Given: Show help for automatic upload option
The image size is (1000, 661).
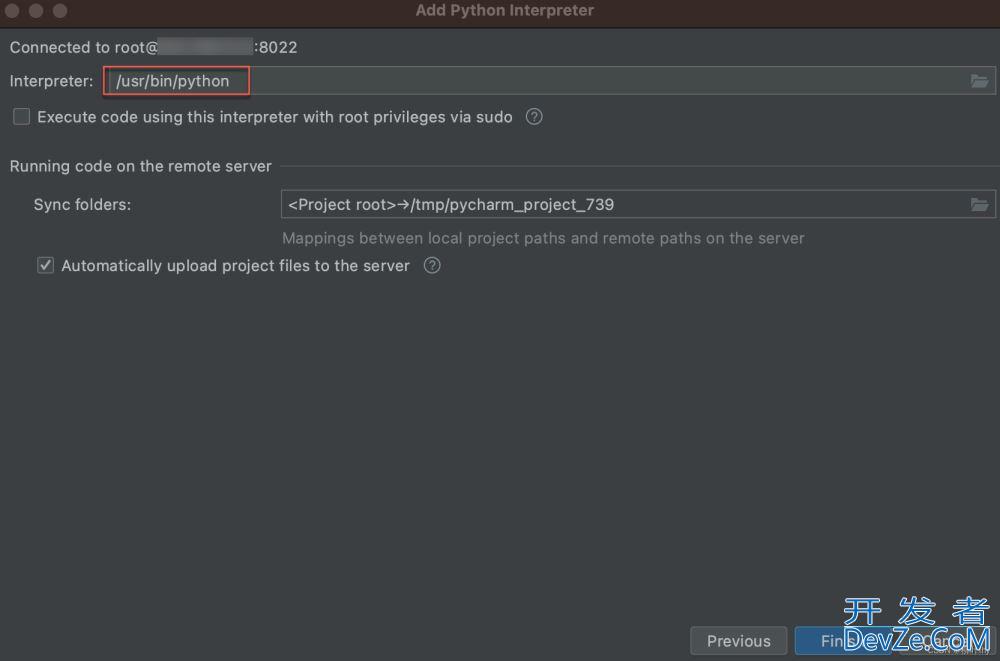Looking at the screenshot, I should (x=432, y=265).
